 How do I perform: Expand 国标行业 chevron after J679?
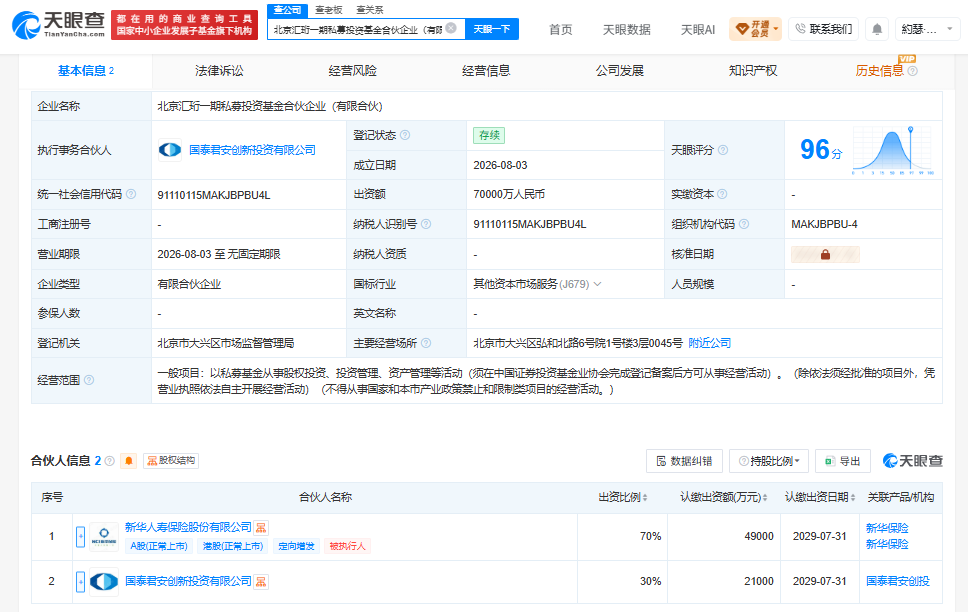point(597,284)
